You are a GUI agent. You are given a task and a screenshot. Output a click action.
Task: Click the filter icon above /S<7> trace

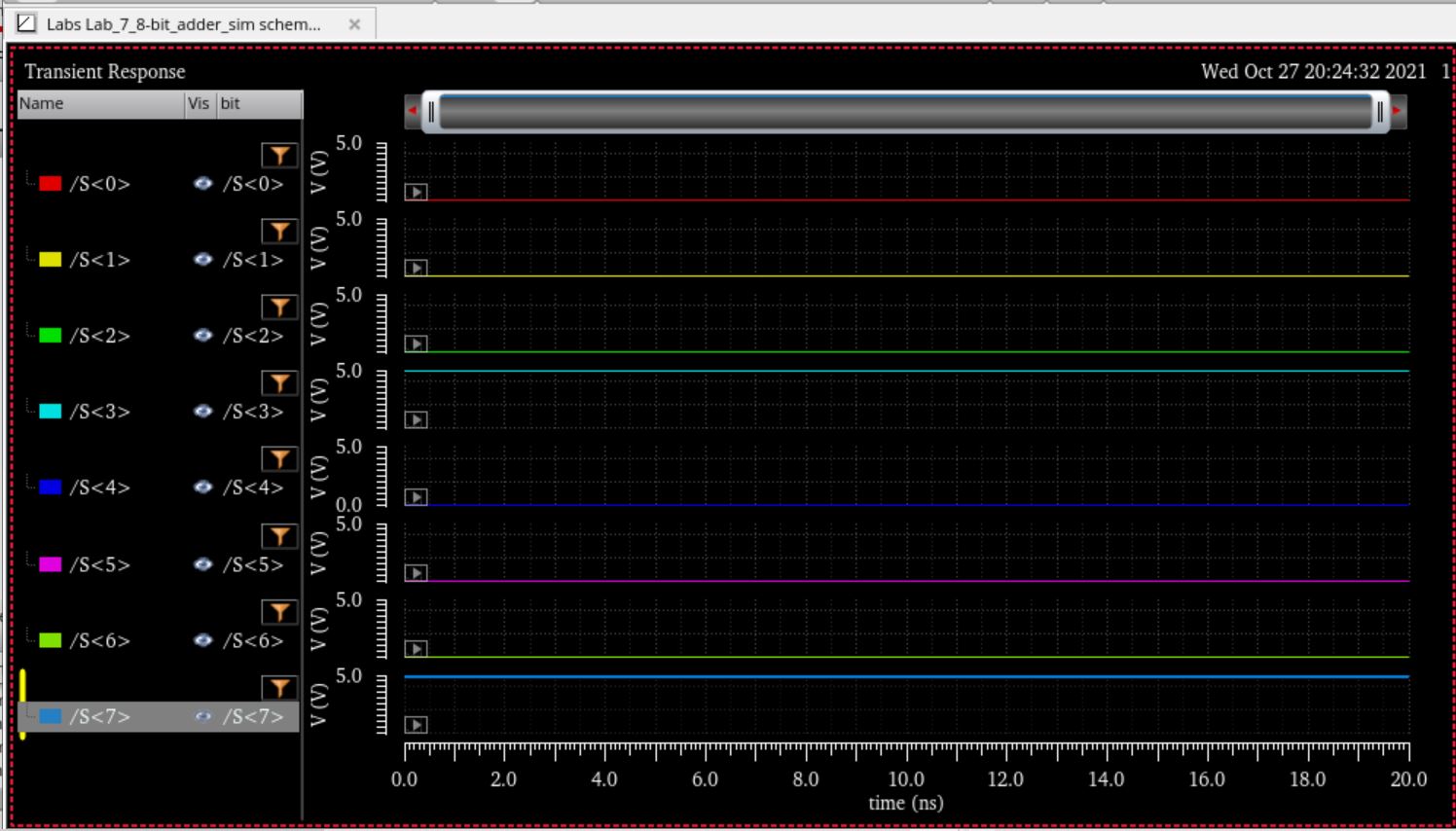(x=279, y=688)
